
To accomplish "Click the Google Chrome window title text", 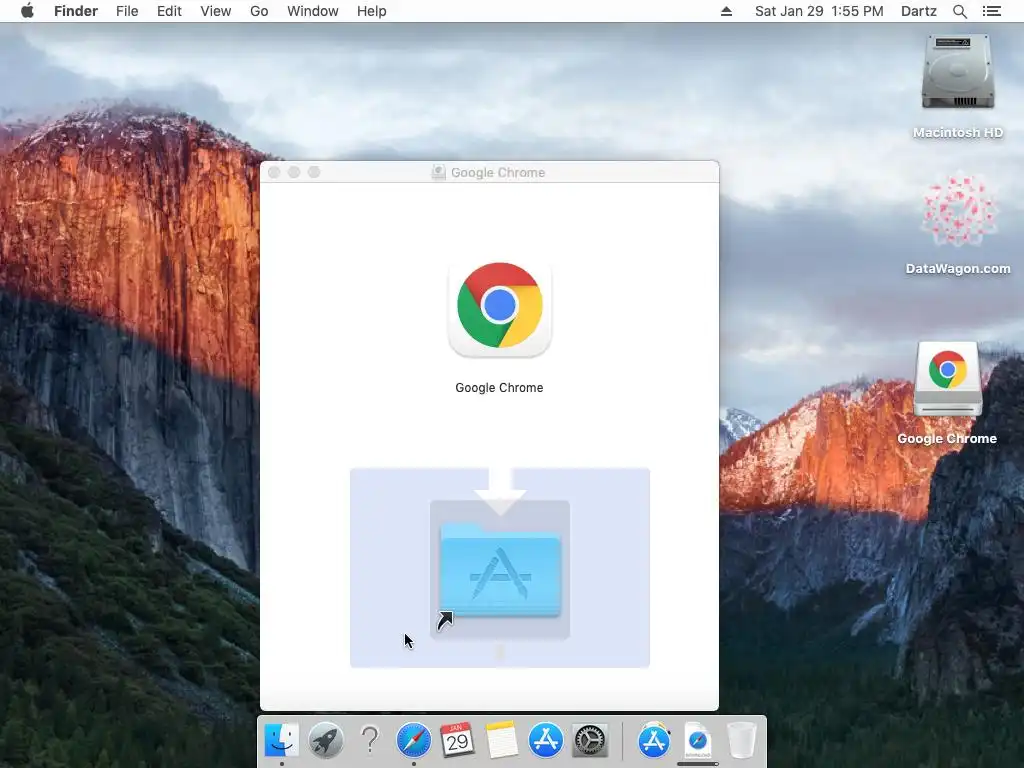I will pyautogui.click(x=498, y=172).
